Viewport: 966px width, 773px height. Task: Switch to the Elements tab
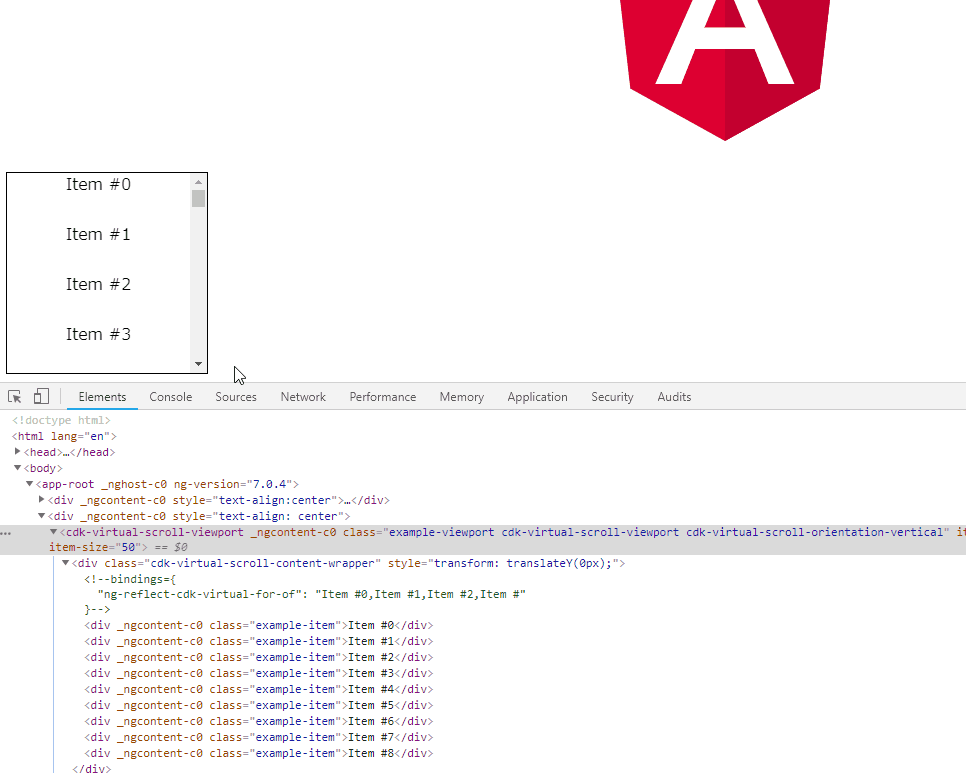(x=102, y=397)
